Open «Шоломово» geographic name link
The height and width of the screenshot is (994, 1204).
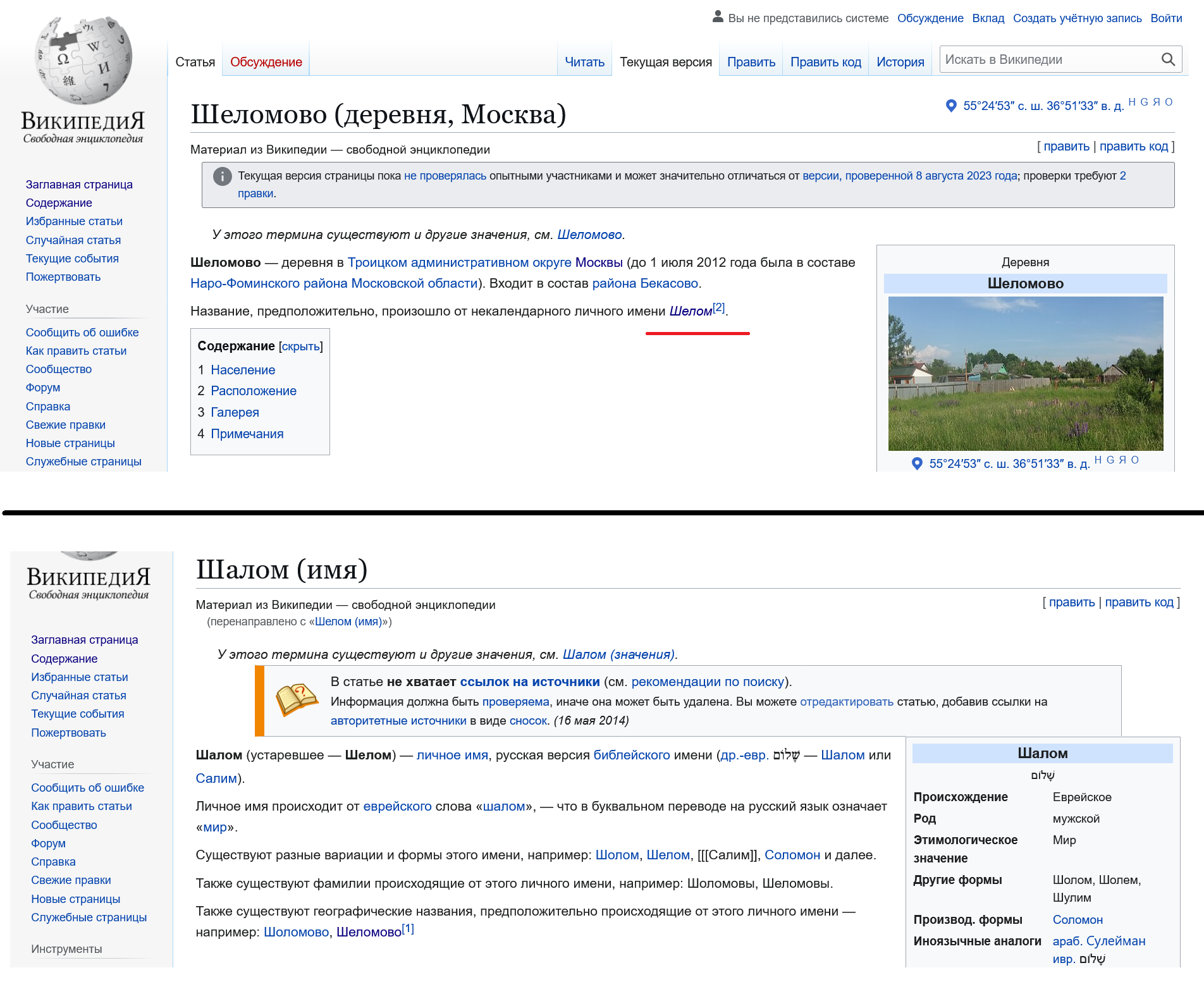tap(297, 932)
